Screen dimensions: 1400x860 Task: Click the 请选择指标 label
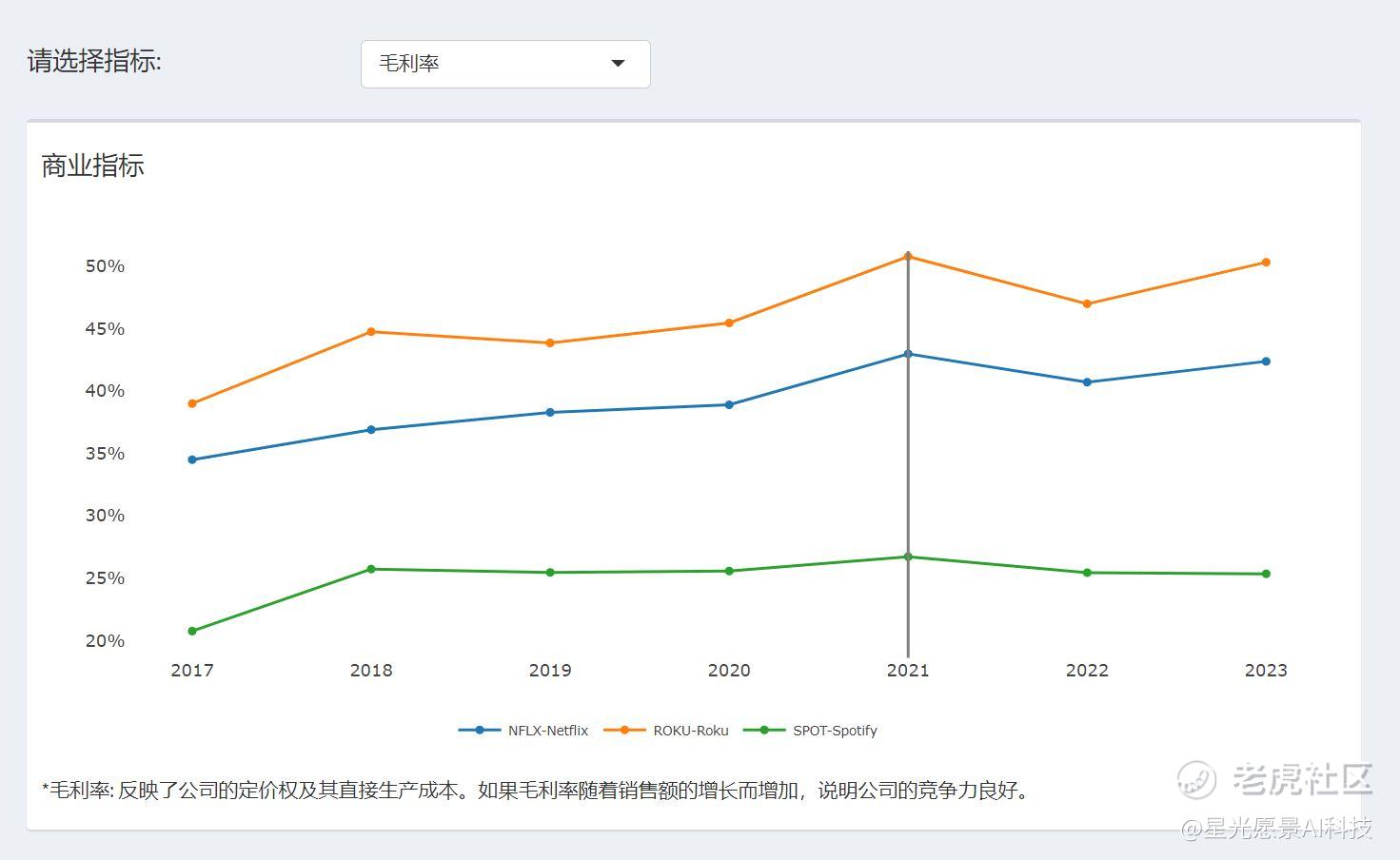[95, 62]
